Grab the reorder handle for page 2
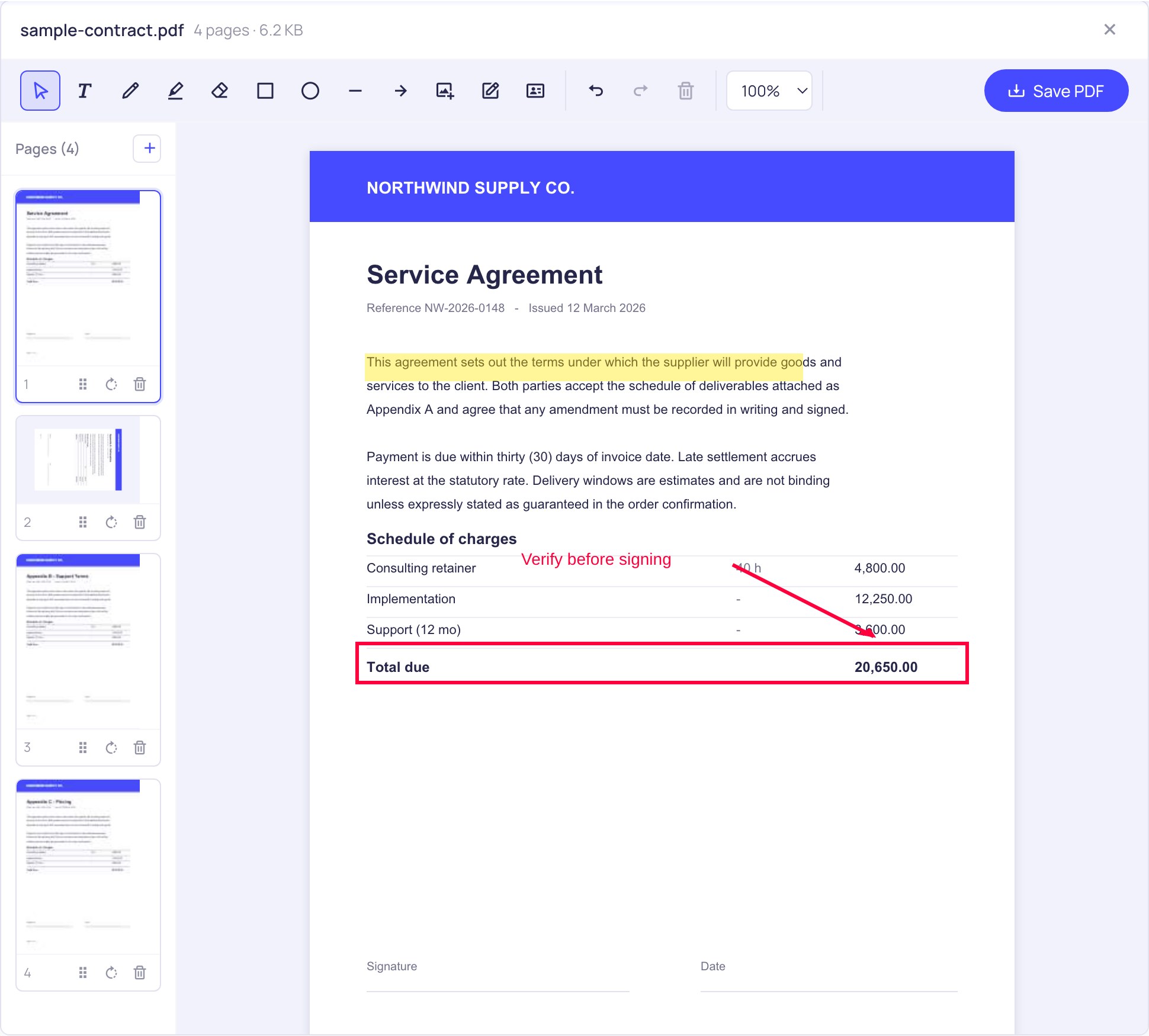The height and width of the screenshot is (1036, 1149). 83,522
